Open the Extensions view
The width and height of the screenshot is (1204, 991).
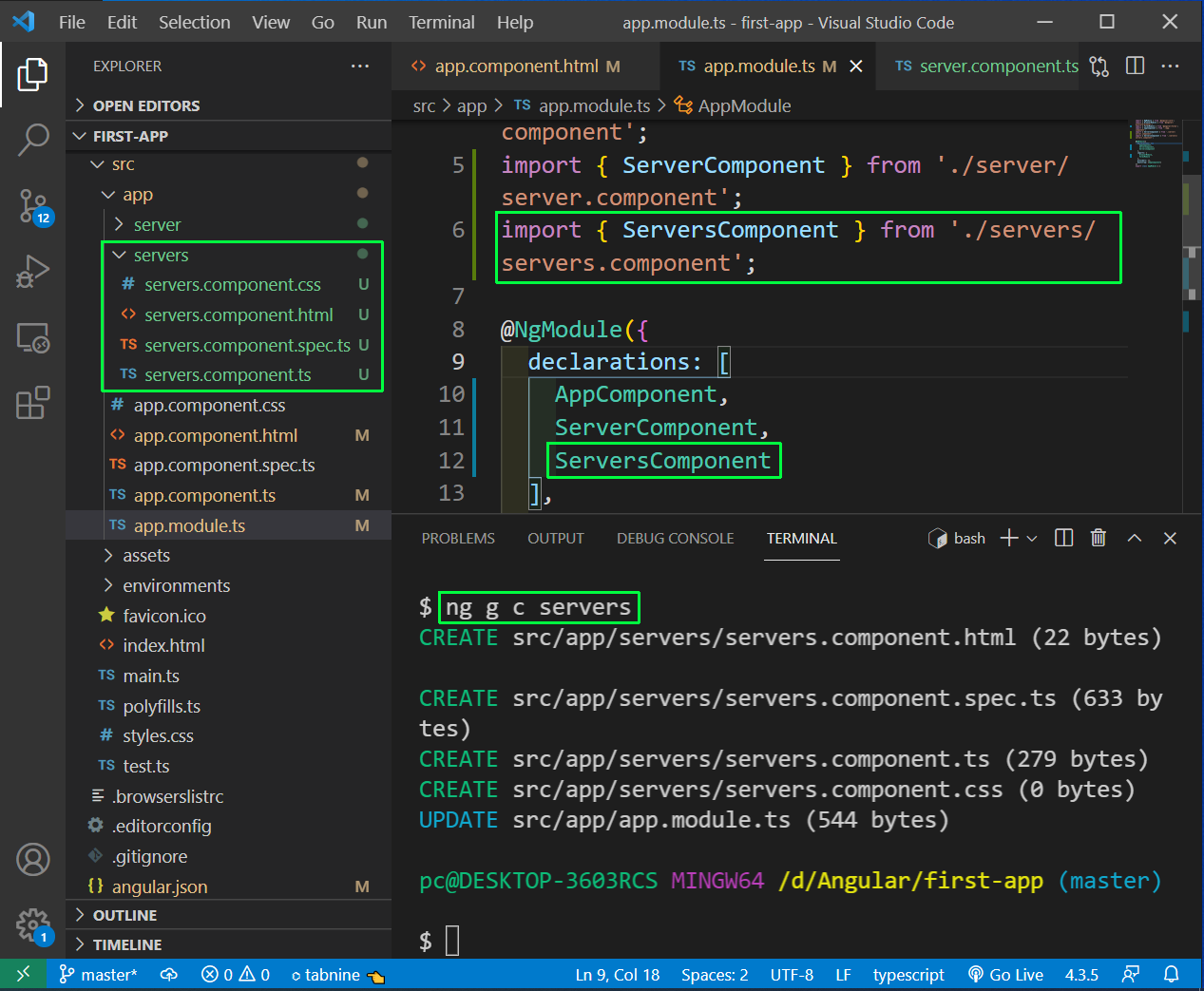(x=32, y=403)
